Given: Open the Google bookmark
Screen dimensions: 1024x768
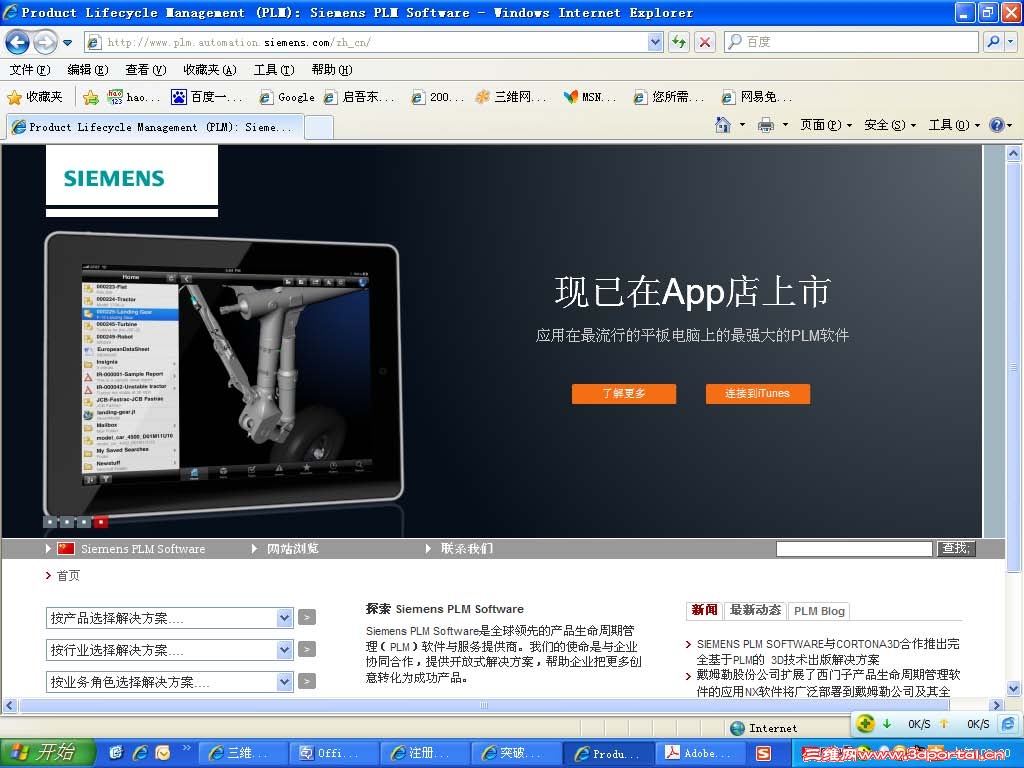Looking at the screenshot, I should click(x=287, y=97).
